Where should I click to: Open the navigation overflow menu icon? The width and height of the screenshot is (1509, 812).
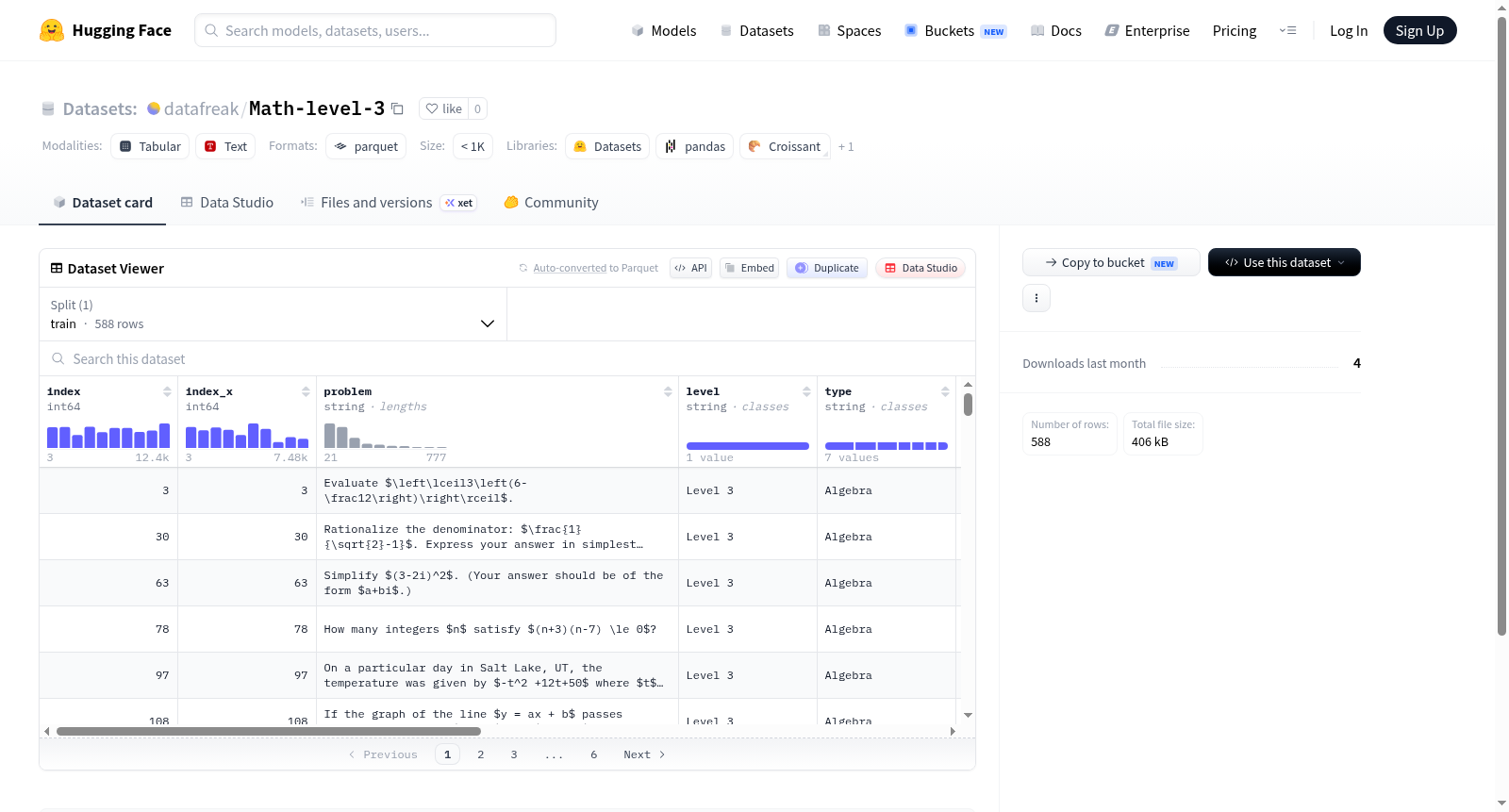(1287, 30)
